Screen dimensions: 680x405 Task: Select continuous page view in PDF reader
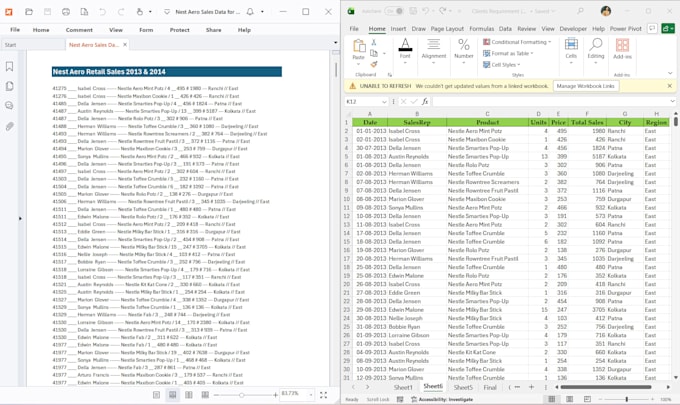(x=172, y=395)
